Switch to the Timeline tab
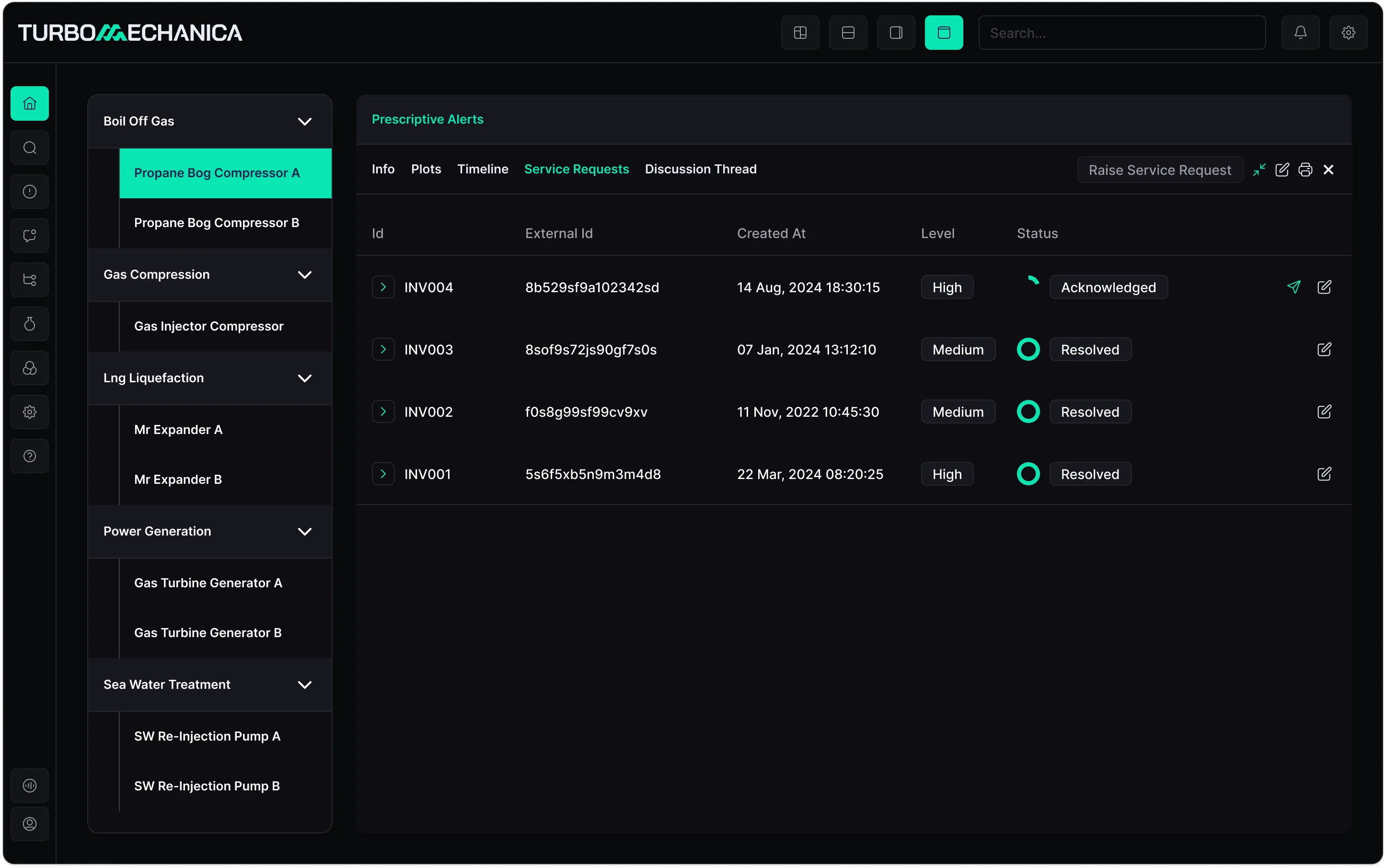This screenshot has width=1386, height=868. pyautogui.click(x=483, y=169)
